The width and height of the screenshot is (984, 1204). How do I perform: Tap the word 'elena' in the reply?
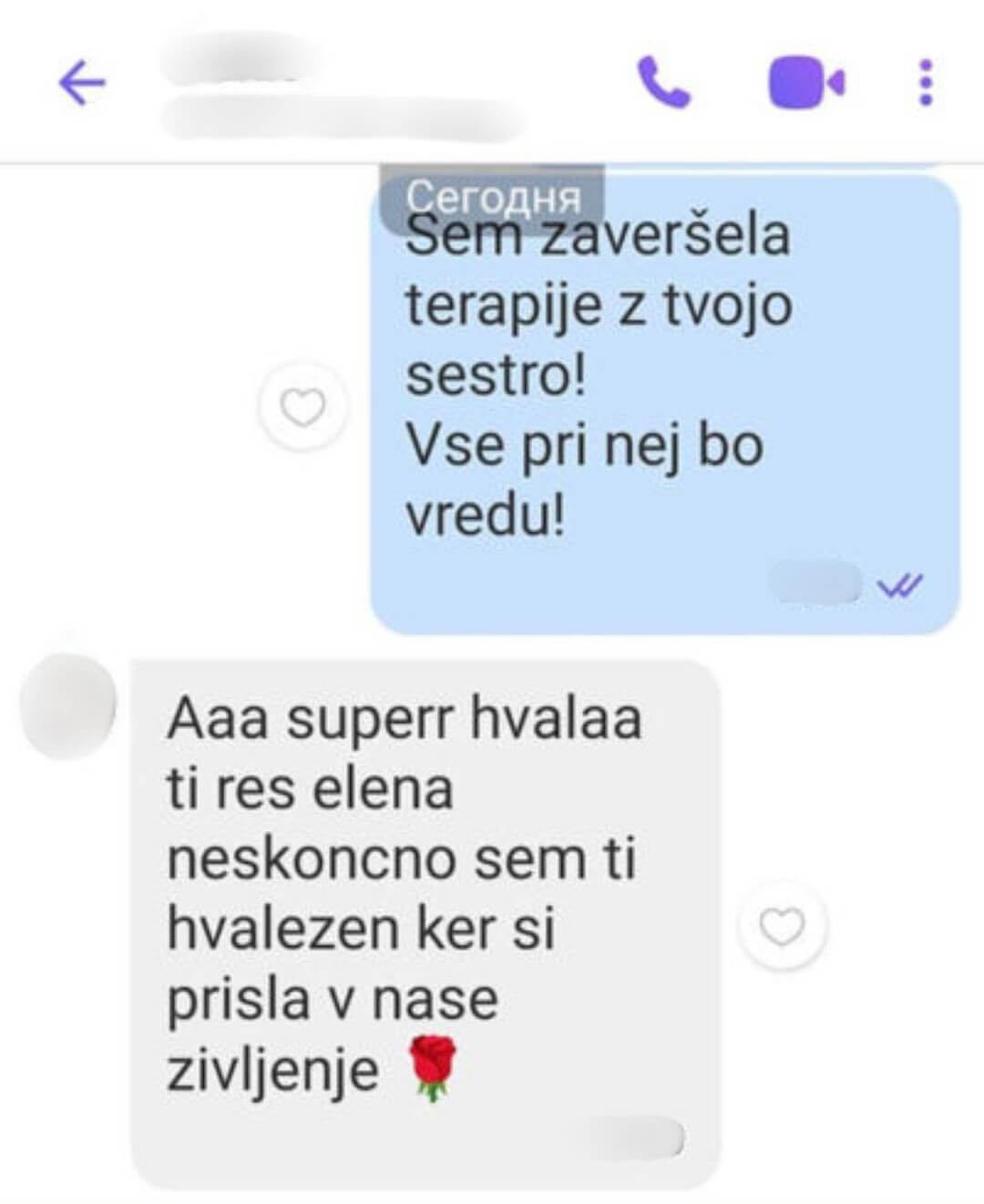click(382, 789)
